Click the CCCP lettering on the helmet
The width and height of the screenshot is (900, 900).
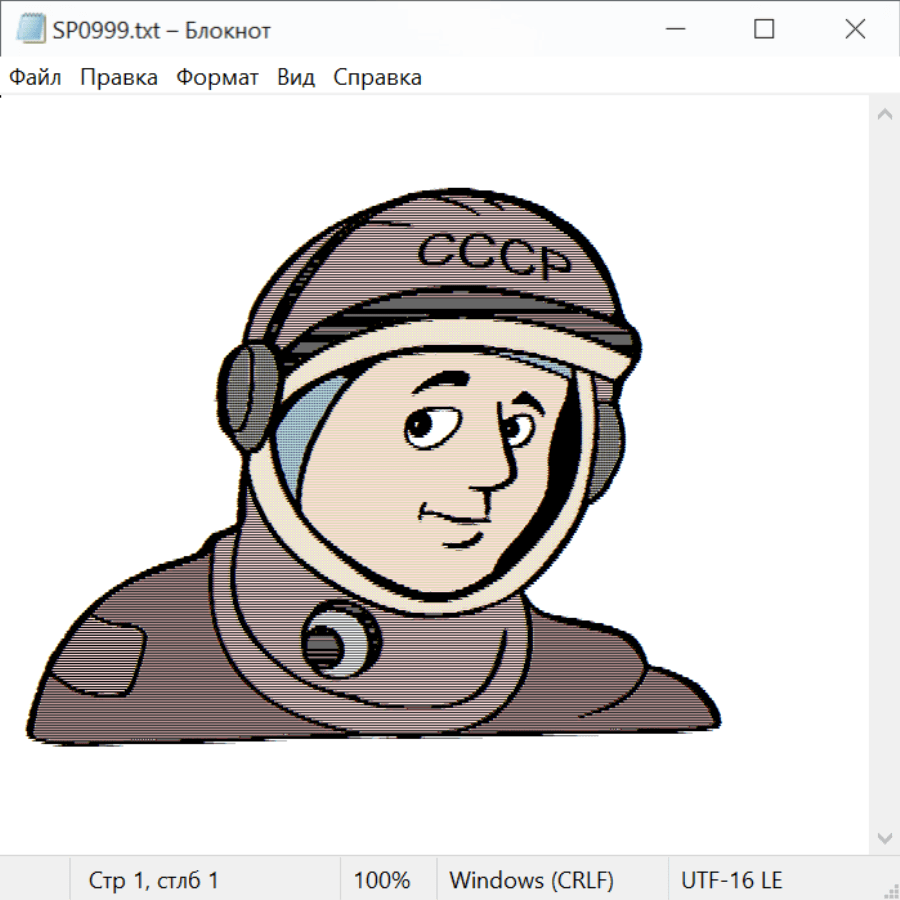pos(493,255)
